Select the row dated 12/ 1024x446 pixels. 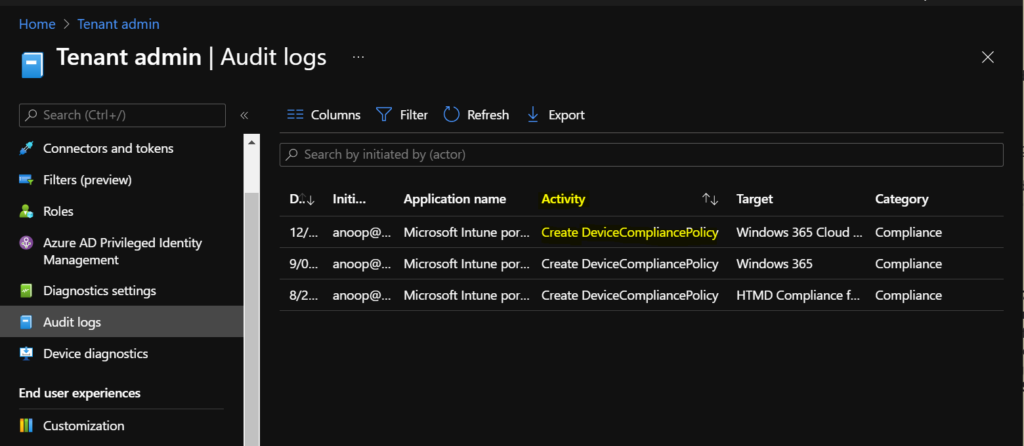pyautogui.click(x=641, y=232)
